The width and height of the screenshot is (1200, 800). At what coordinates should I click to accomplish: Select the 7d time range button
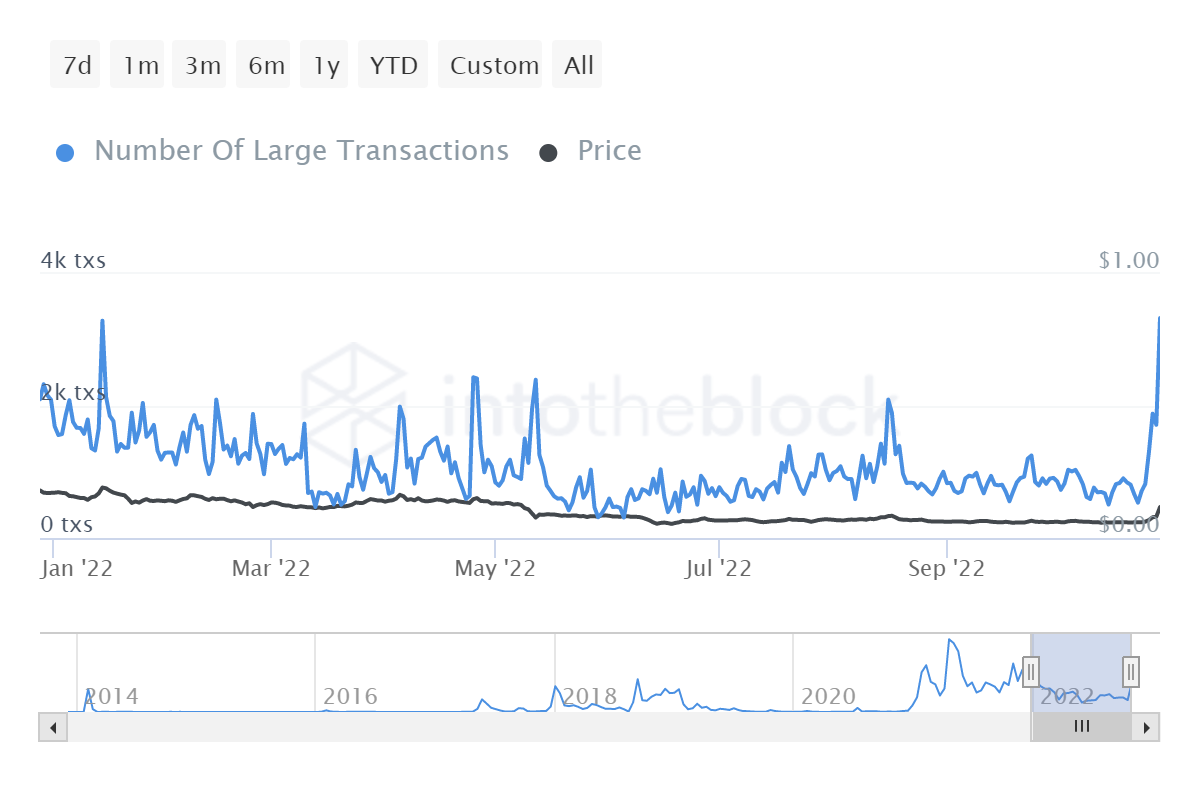(76, 66)
